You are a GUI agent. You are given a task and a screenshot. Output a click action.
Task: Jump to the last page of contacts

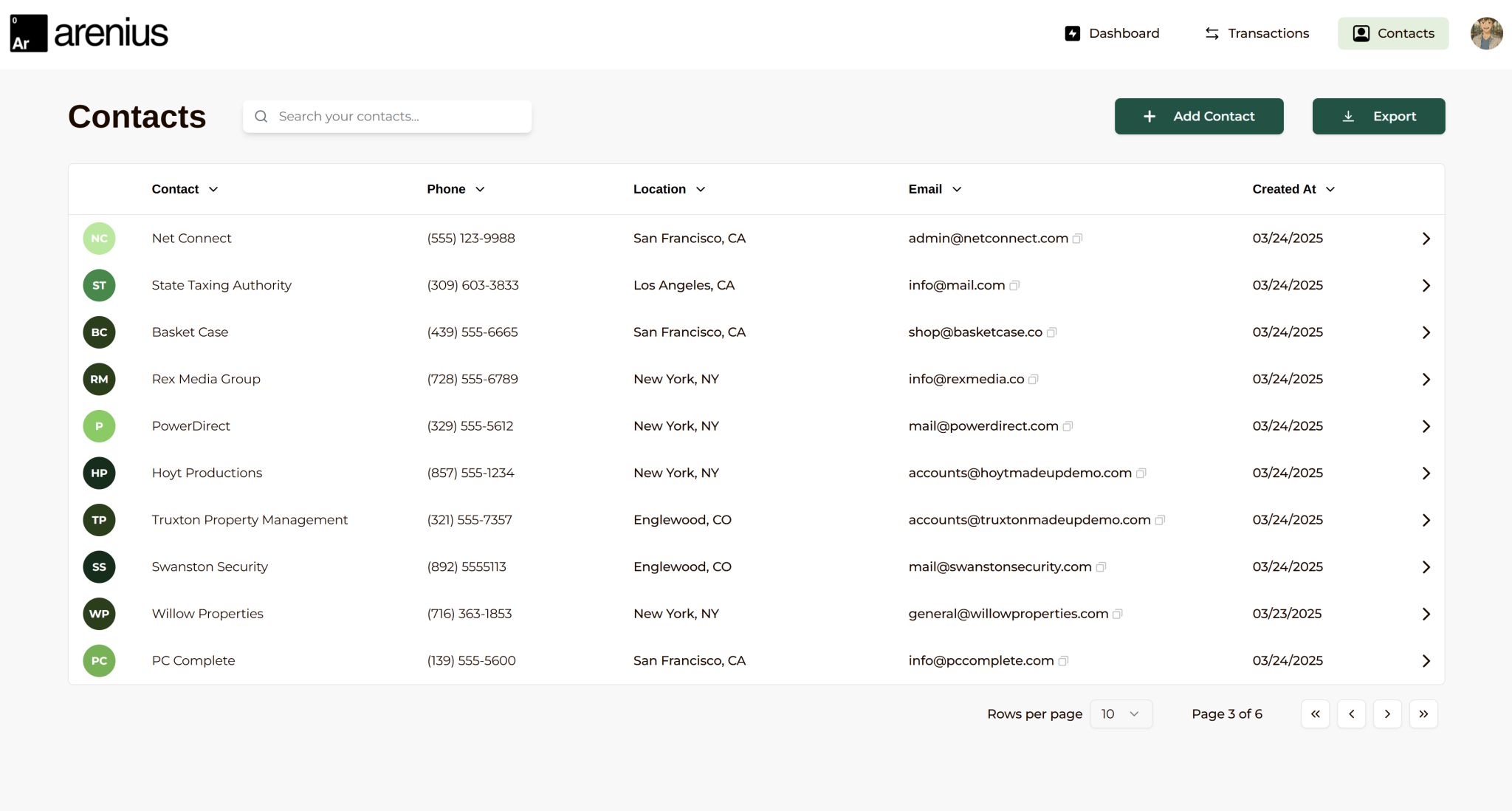1423,714
